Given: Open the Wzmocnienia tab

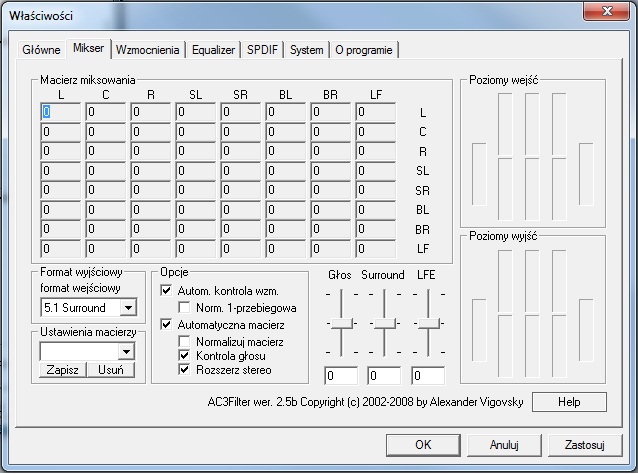Looking at the screenshot, I should point(147,50).
